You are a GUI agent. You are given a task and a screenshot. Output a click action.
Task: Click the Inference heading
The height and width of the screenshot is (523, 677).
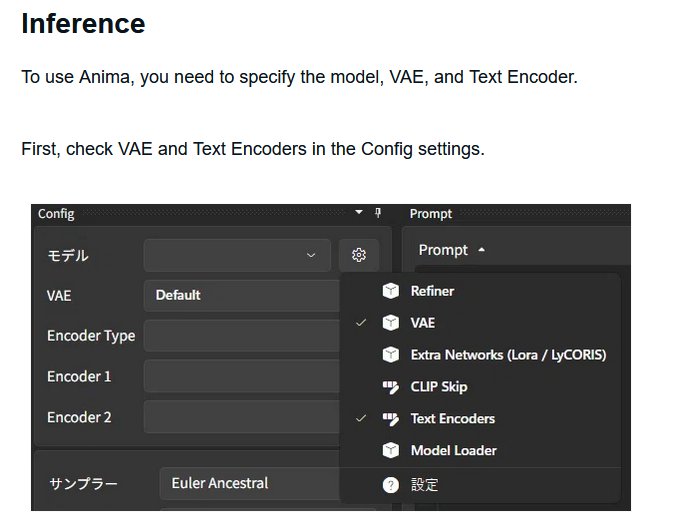point(83,23)
